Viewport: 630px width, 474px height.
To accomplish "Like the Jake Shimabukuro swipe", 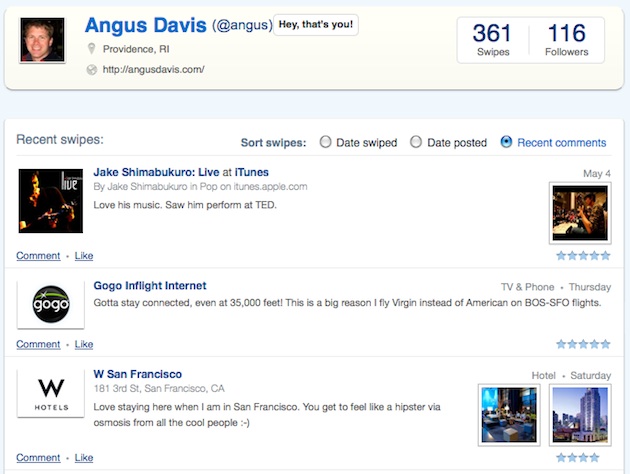I will tap(84, 256).
